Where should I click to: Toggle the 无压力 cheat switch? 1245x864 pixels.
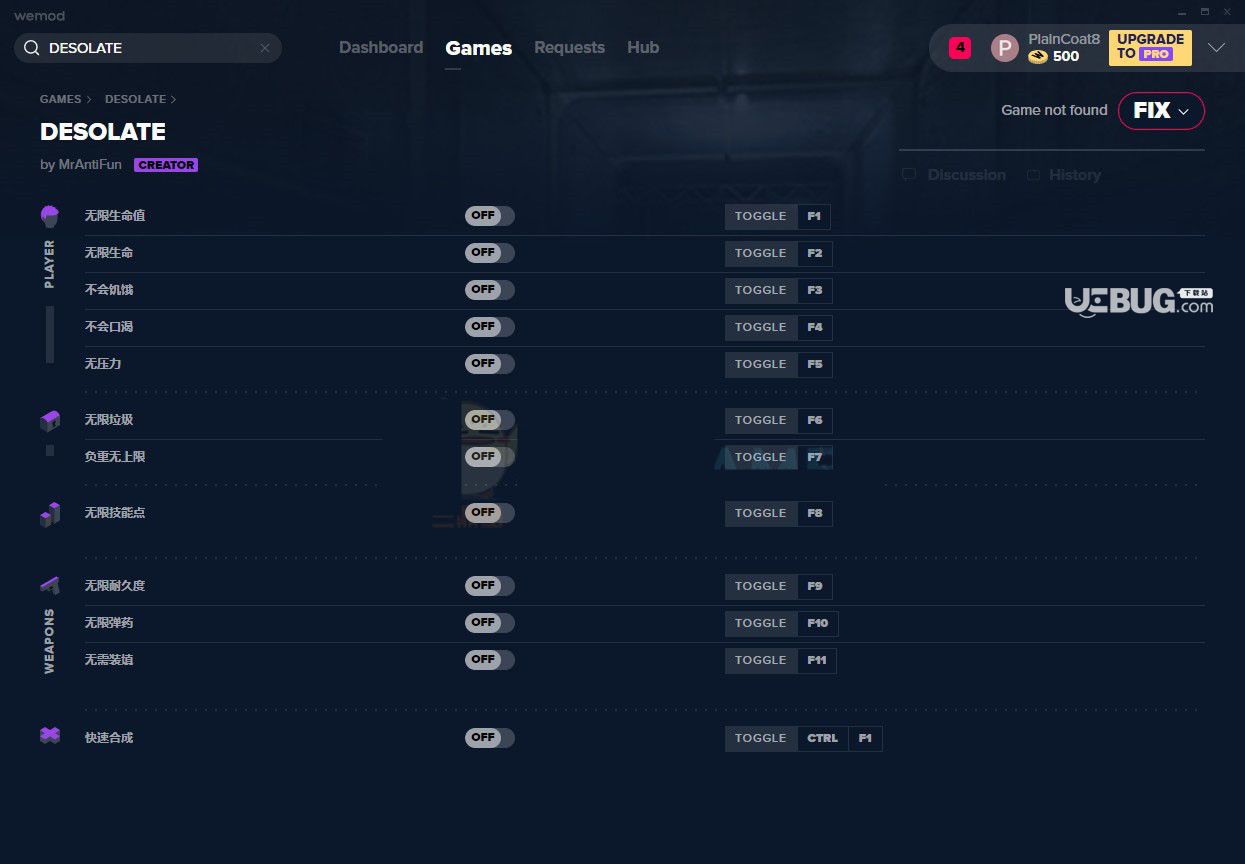coord(490,364)
